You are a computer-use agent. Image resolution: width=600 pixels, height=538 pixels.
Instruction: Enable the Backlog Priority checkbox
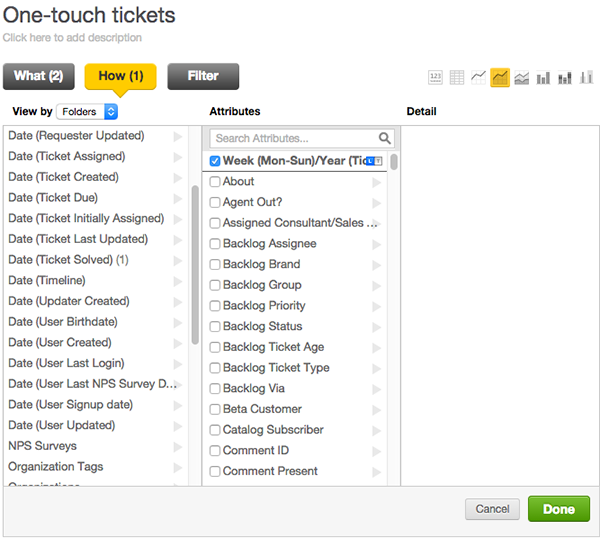(215, 306)
